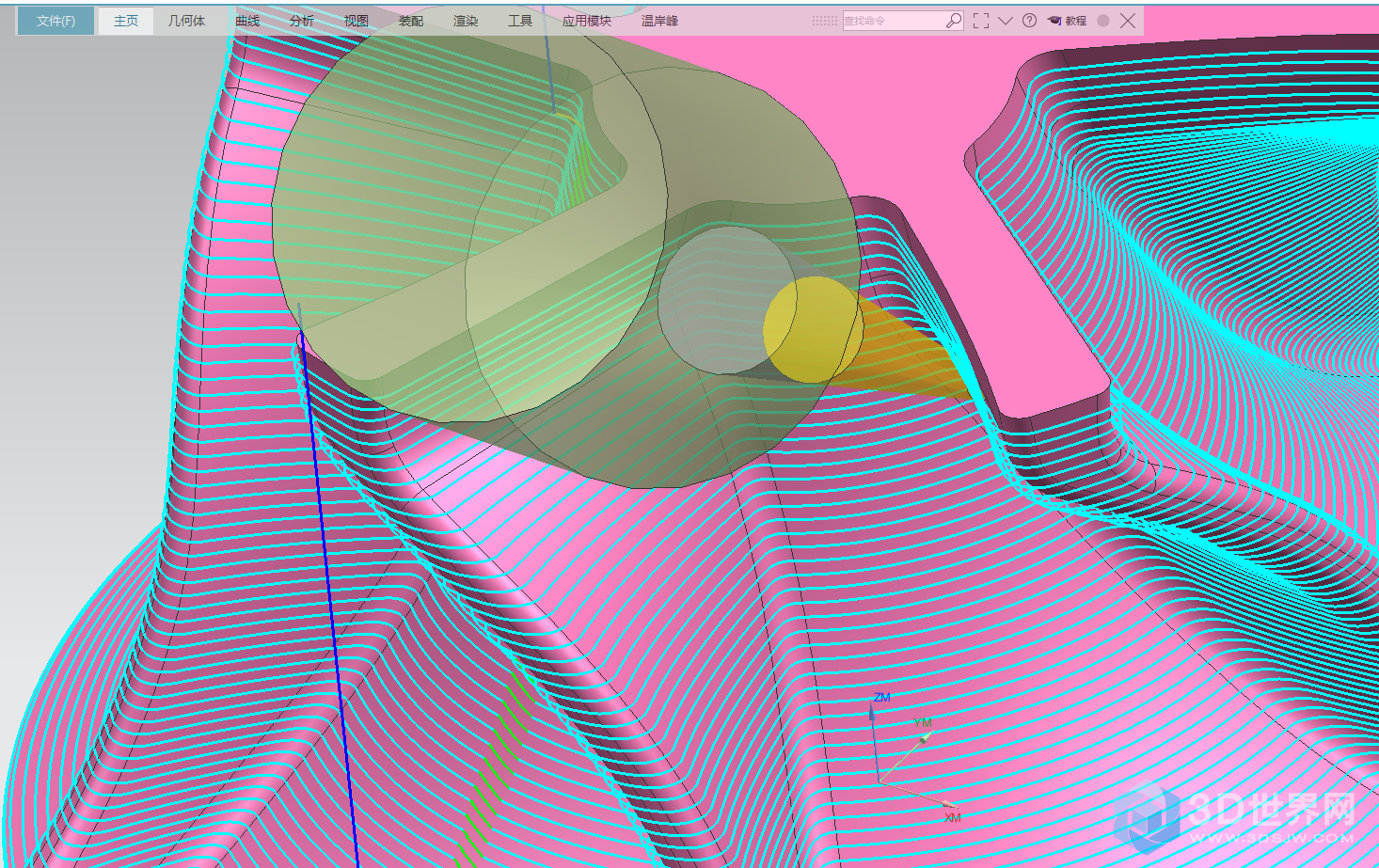Click the magnifier search icon
This screenshot has height=868, width=1379.
954,21
